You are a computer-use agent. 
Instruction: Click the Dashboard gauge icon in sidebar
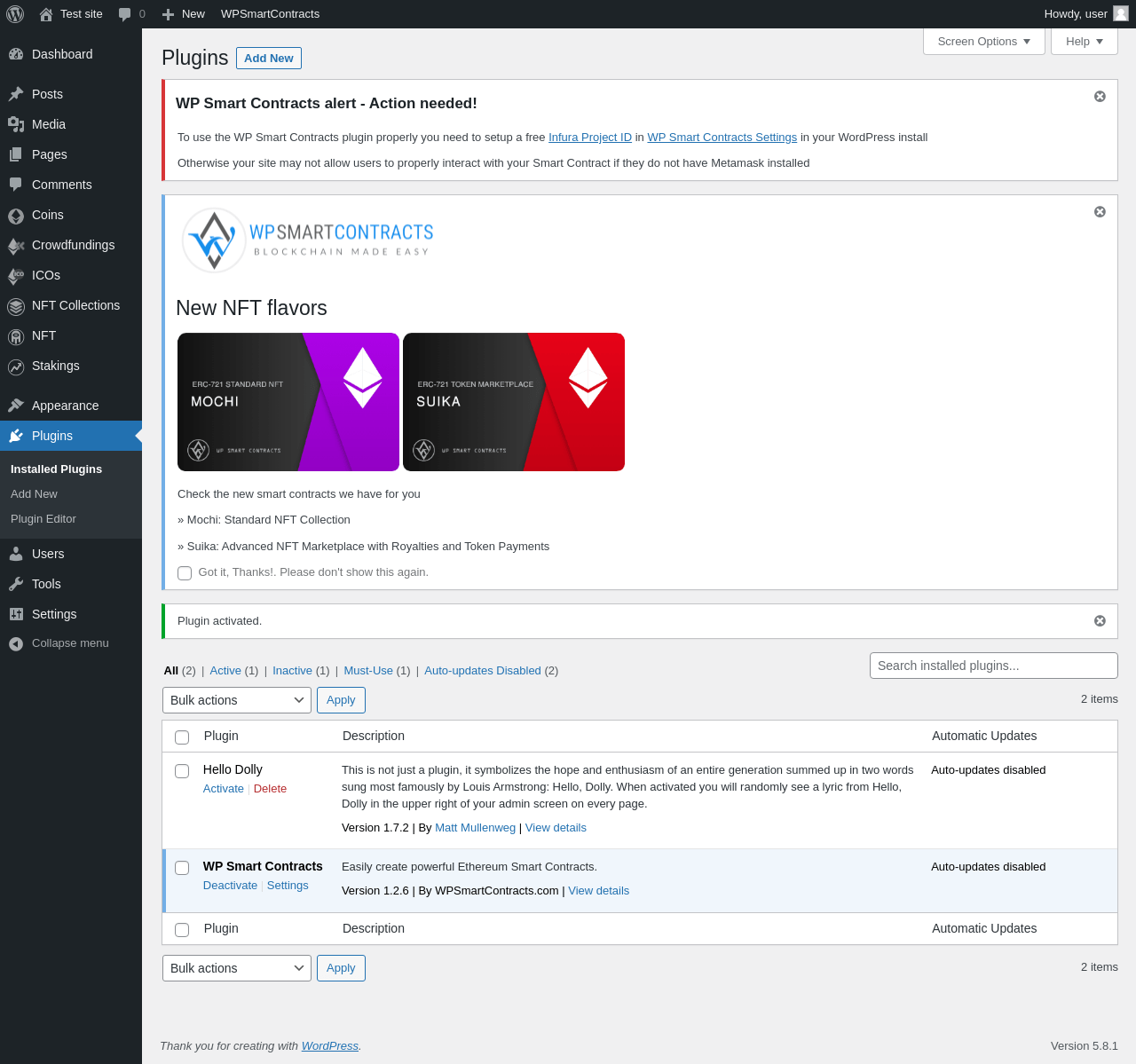[x=16, y=54]
